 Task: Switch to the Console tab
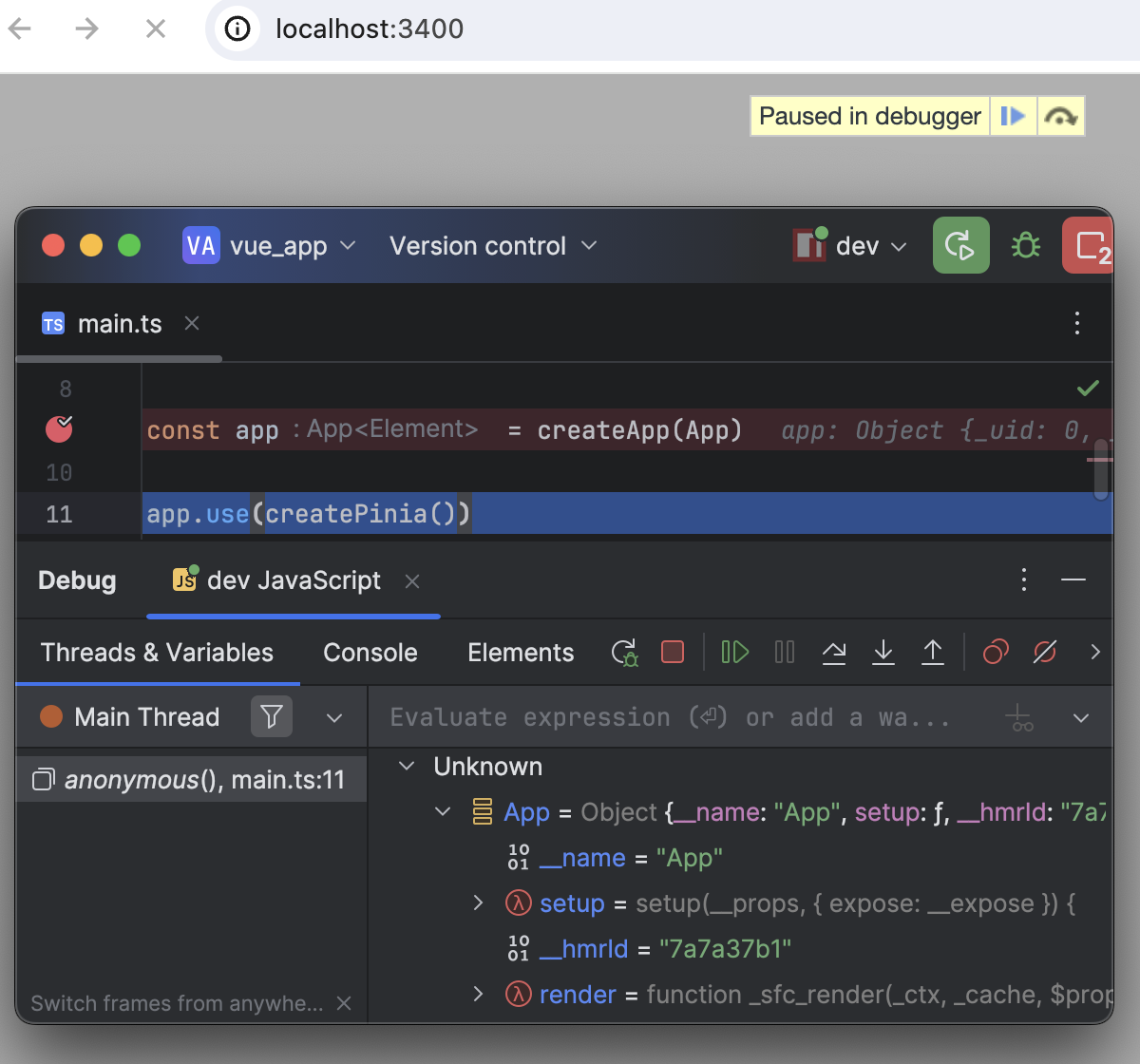coord(370,653)
